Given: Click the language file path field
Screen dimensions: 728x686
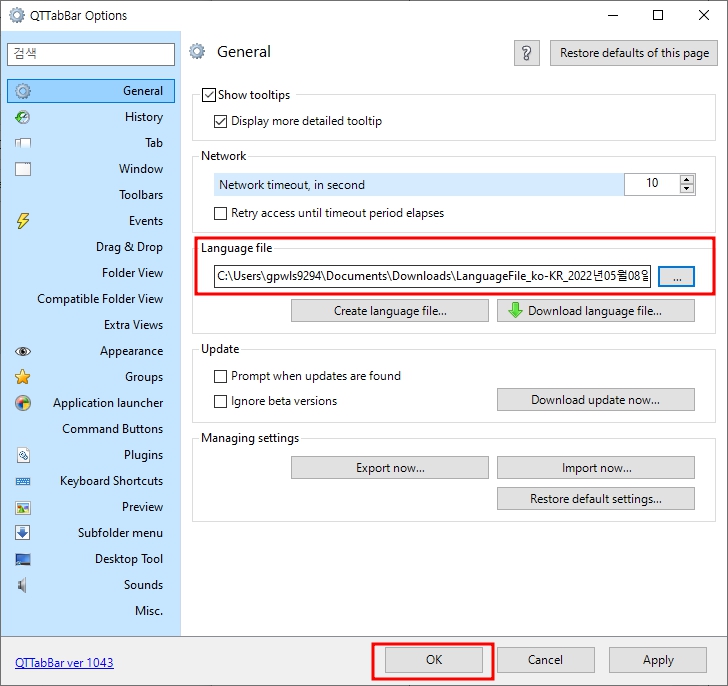Looking at the screenshot, I should coord(432,277).
